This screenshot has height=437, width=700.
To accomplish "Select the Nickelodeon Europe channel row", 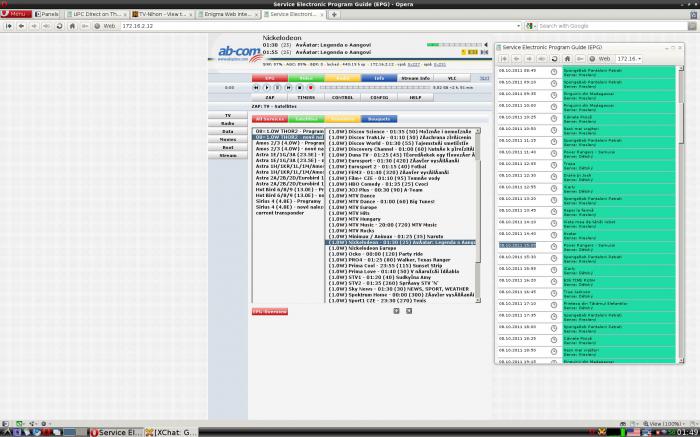I will click(x=401, y=248).
